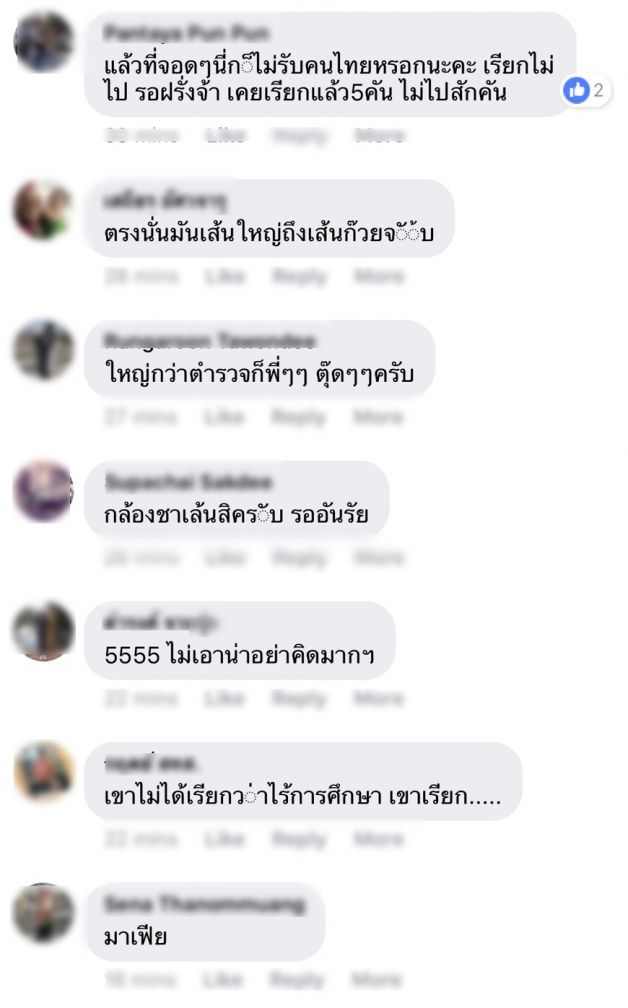Reply to the '5555 ไม่เอาน่า' comment

point(300,698)
